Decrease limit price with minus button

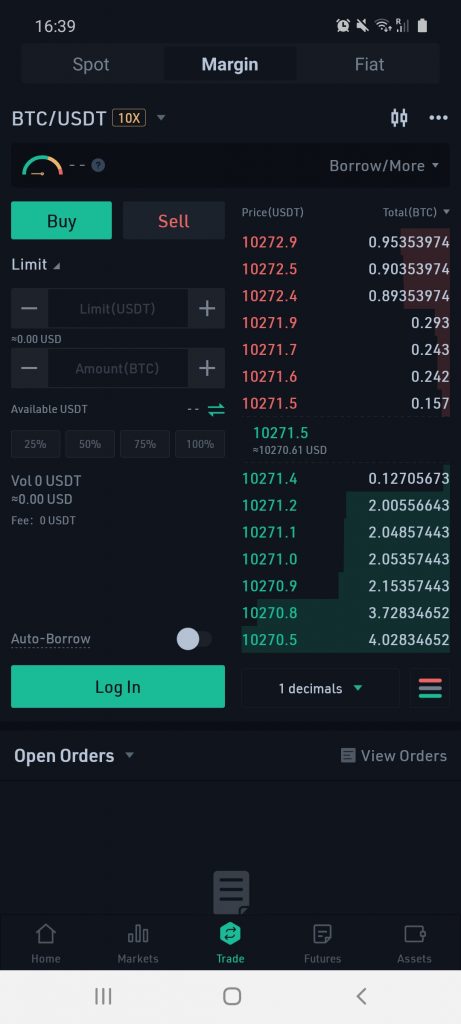point(29,308)
